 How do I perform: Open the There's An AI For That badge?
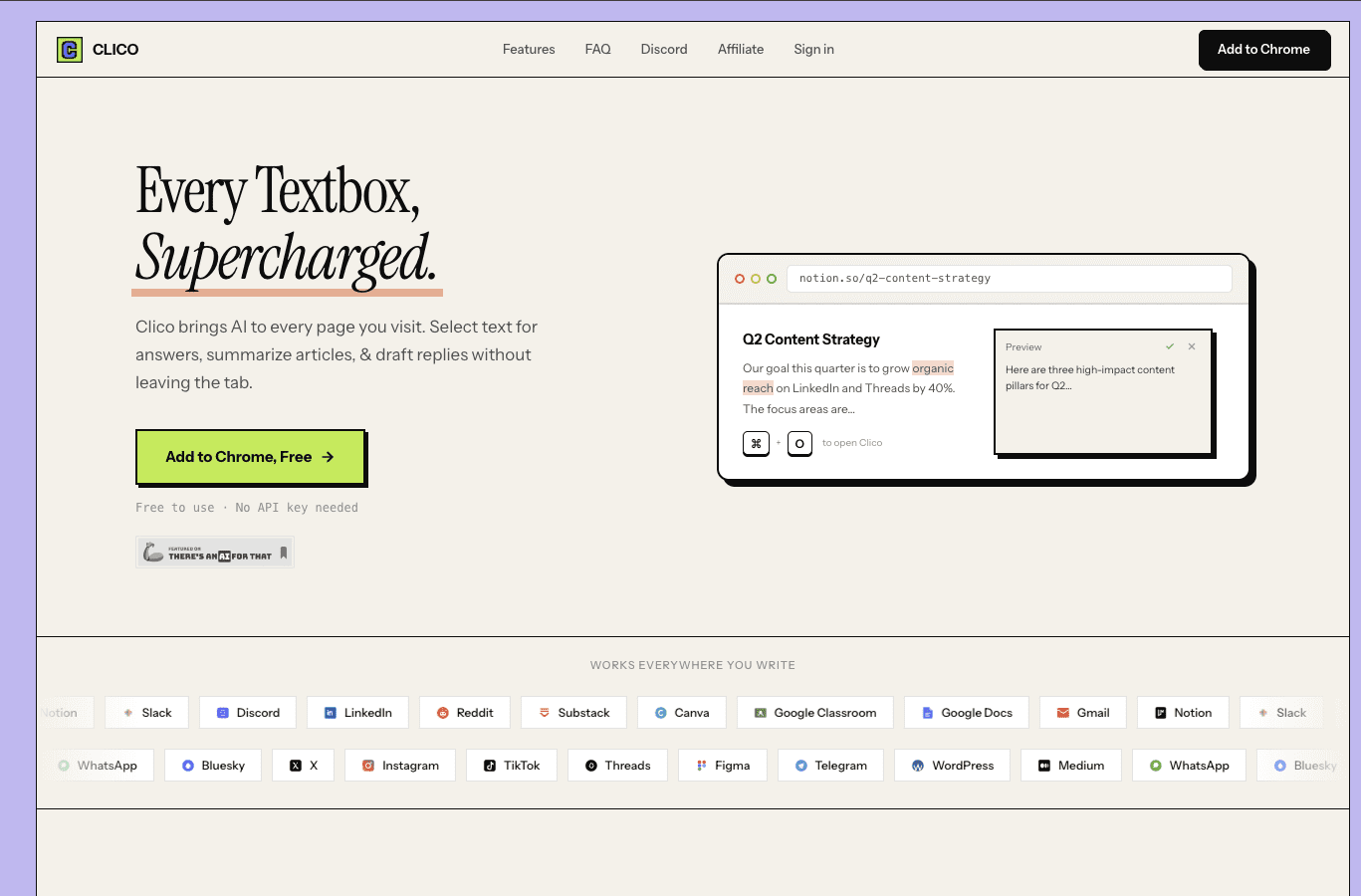pos(215,553)
